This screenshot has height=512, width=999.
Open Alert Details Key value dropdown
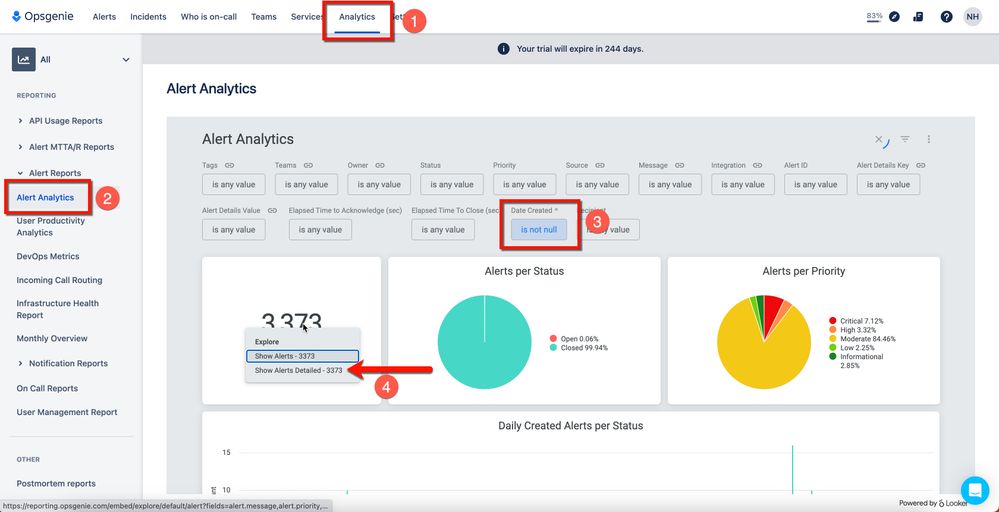coord(888,185)
